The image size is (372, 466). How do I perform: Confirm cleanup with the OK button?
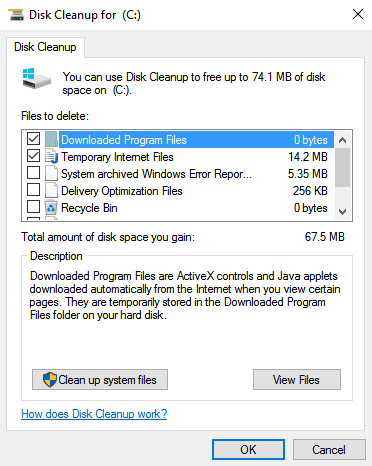point(248,450)
